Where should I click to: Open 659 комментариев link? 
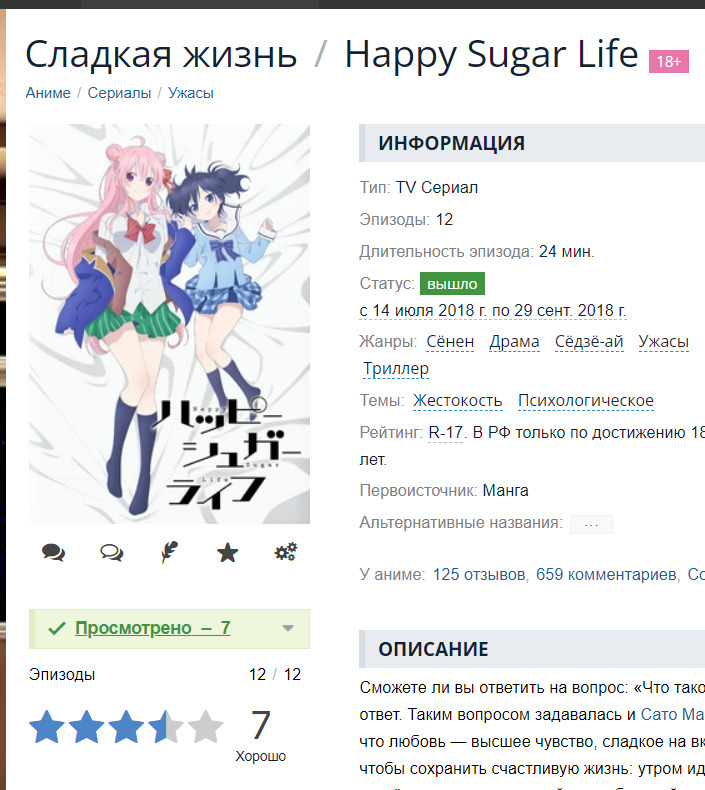click(606, 574)
